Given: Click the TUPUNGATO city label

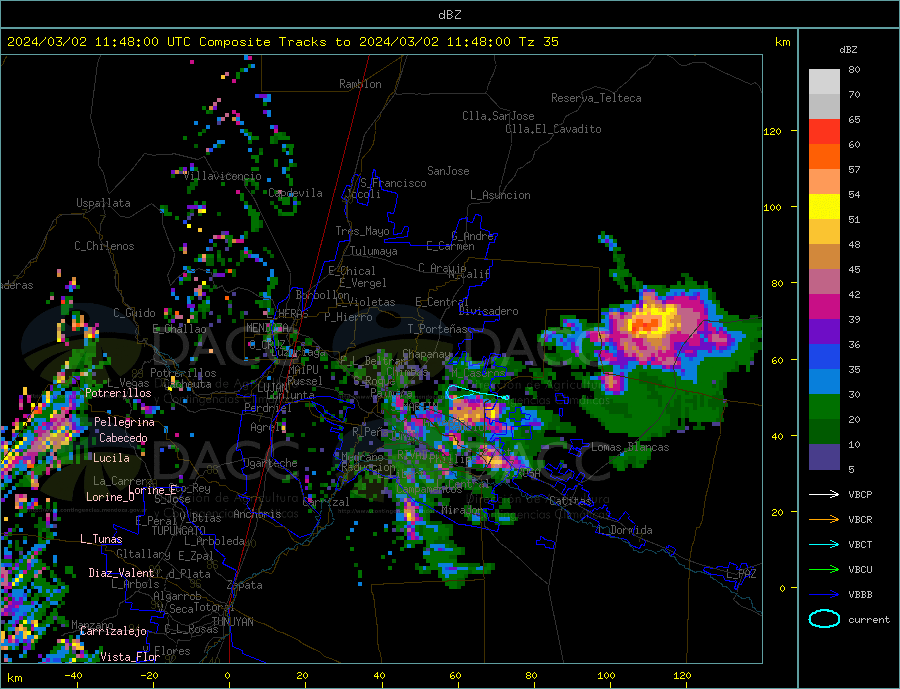Looking at the screenshot, I should [x=179, y=531].
